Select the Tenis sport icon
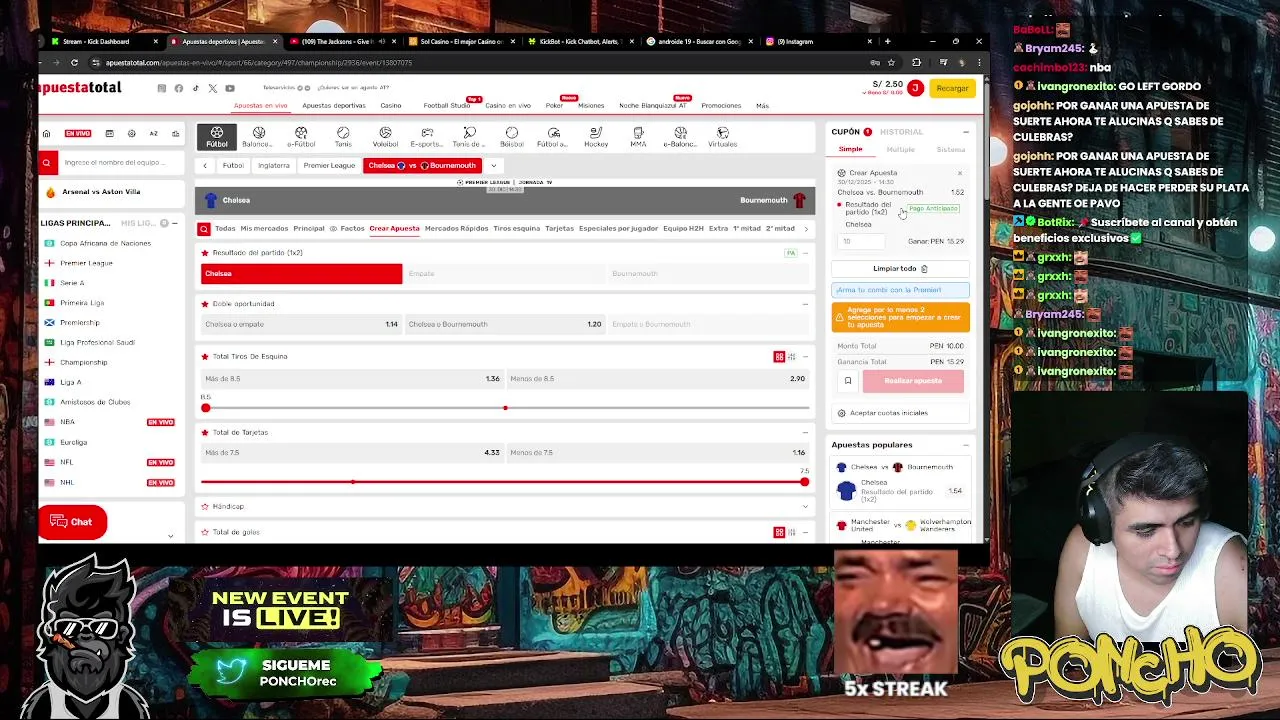1280x720 pixels. (343, 137)
